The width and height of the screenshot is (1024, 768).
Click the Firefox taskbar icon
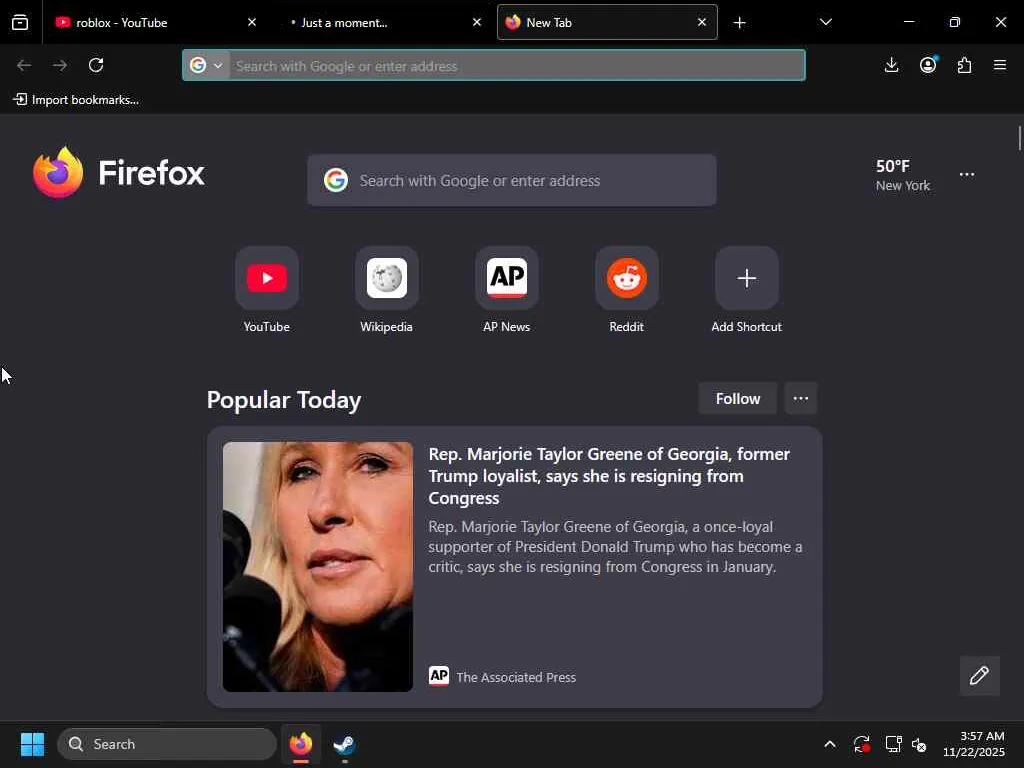[300, 744]
